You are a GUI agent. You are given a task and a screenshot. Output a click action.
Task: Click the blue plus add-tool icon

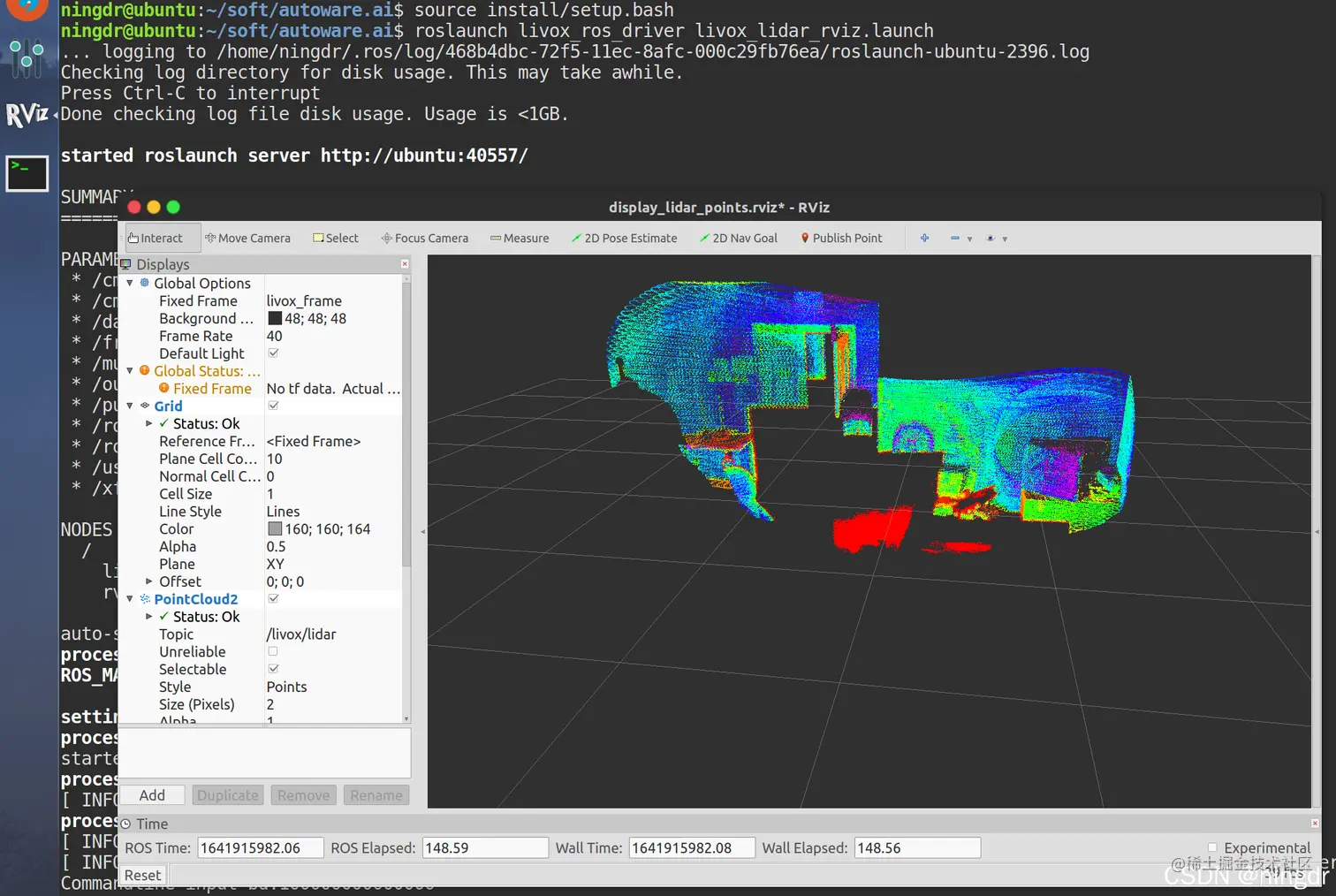(x=924, y=238)
